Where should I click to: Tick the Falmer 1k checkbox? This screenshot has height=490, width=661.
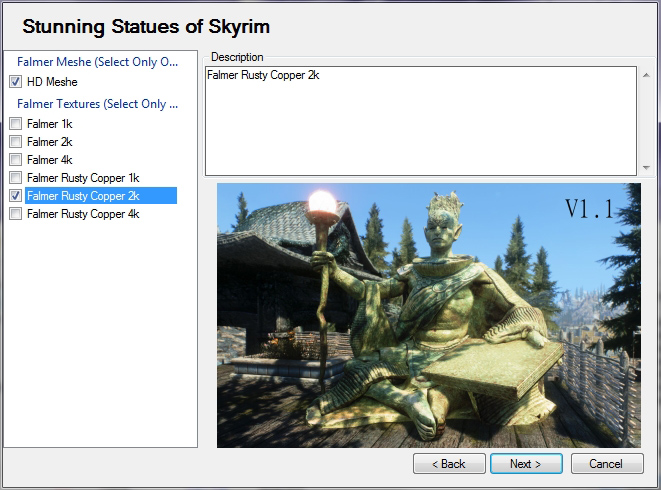16,124
